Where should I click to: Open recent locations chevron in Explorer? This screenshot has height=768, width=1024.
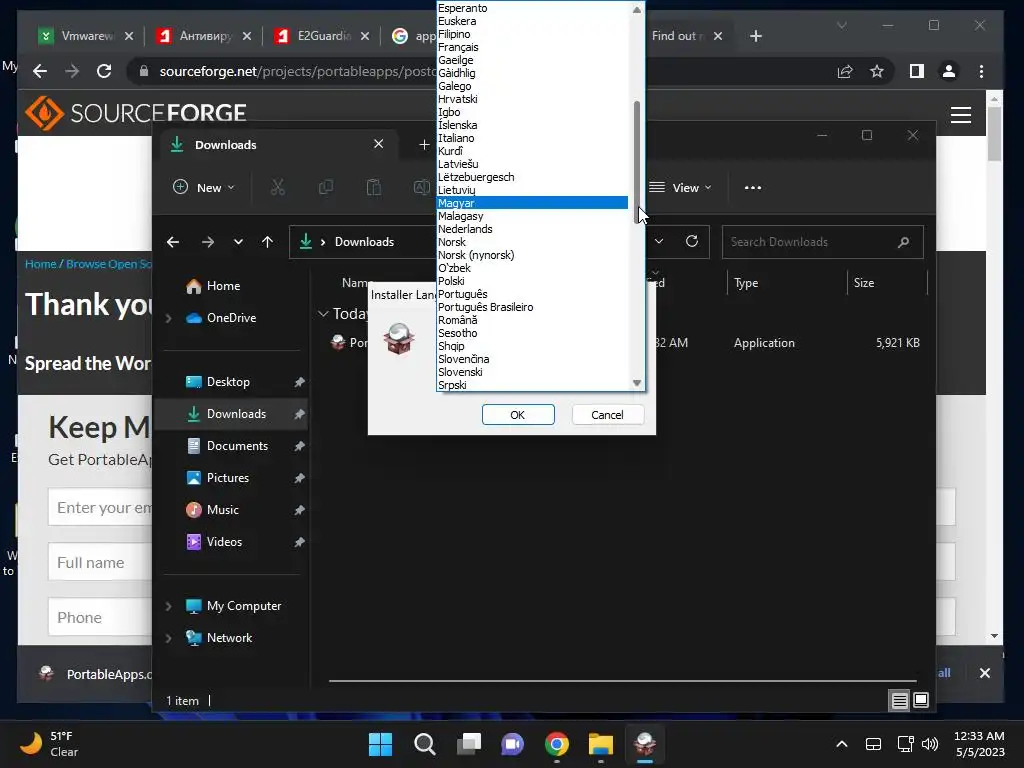click(238, 242)
